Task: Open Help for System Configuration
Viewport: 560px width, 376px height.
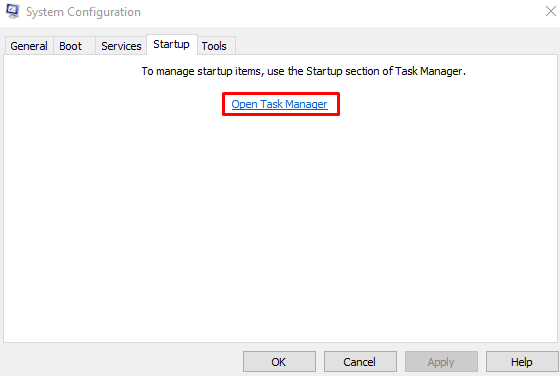Action: point(522,362)
